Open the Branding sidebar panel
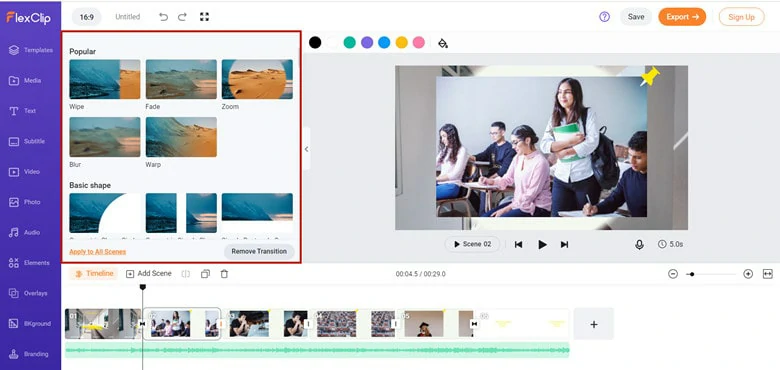The width and height of the screenshot is (780, 370). click(30, 354)
